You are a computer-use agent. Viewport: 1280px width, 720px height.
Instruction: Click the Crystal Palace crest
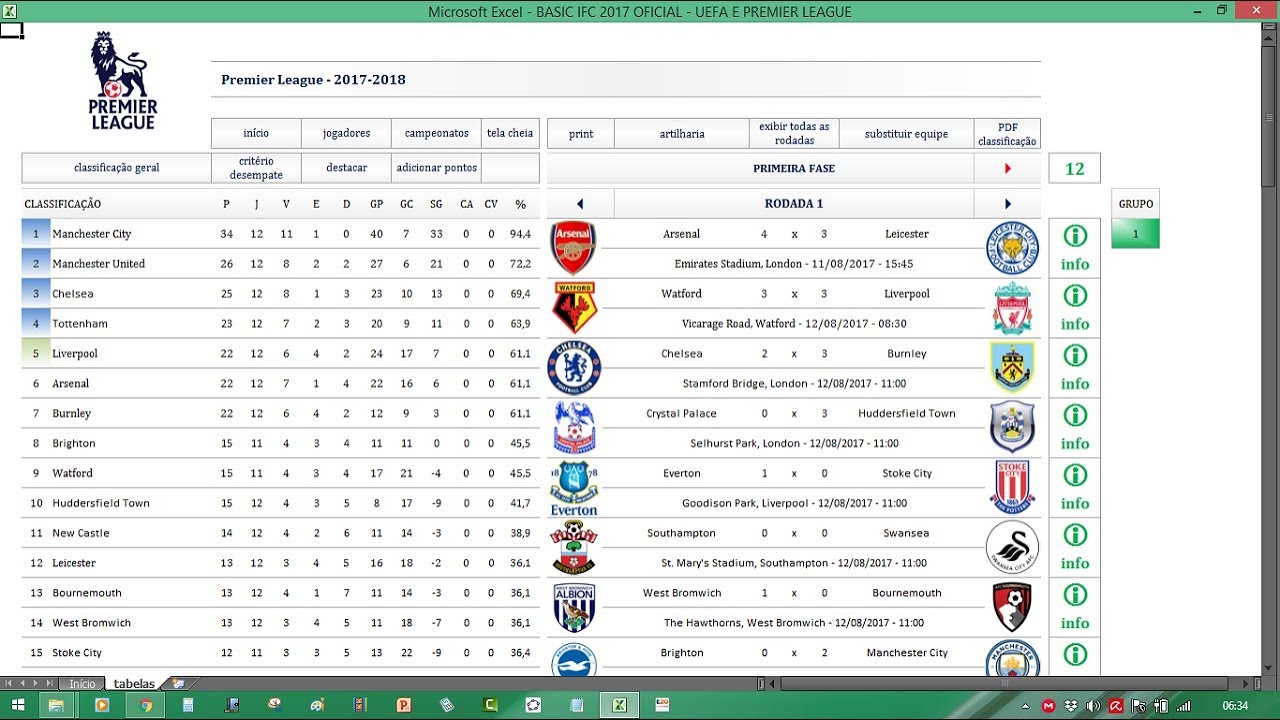click(574, 427)
